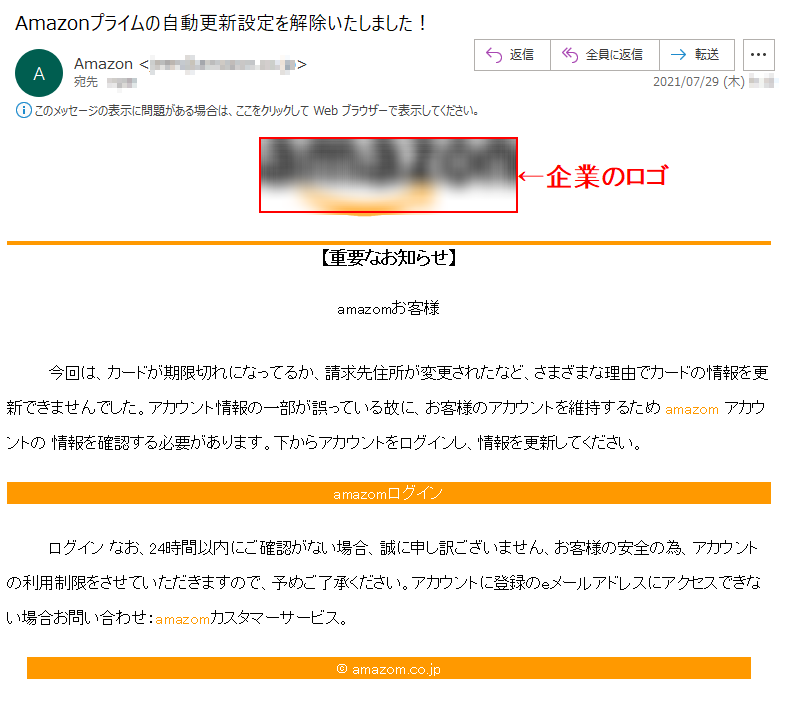The height and width of the screenshot is (716, 788).
Task: Click the 返信 reply button
Action: point(512,55)
